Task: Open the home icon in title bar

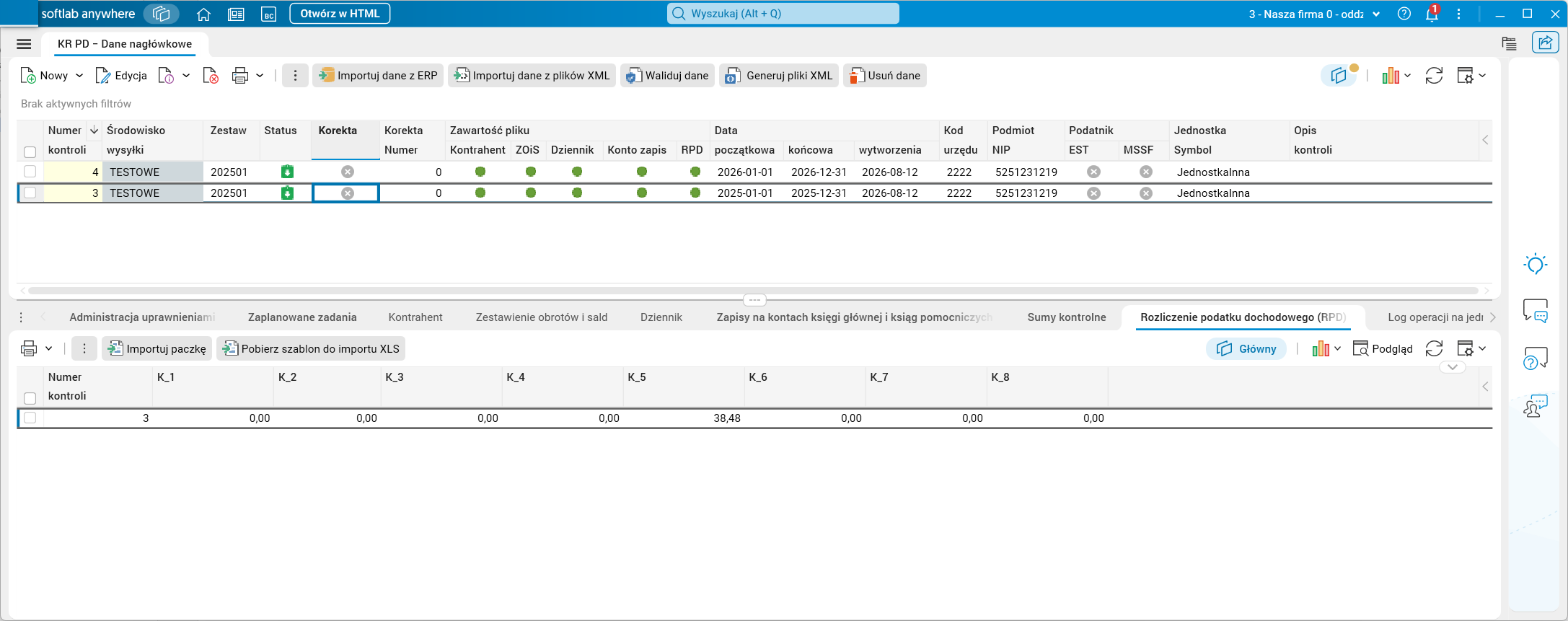Action: tap(203, 14)
